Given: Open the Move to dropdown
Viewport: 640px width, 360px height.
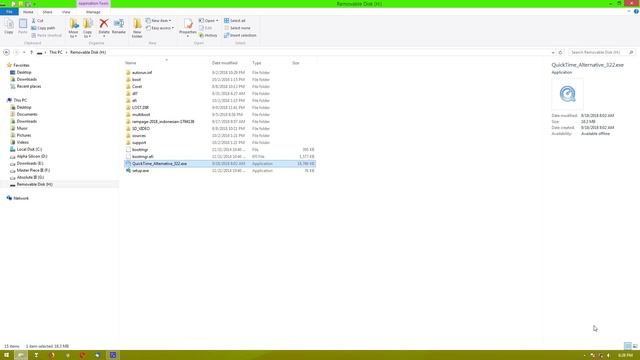Looking at the screenshot, I should click(73, 28).
